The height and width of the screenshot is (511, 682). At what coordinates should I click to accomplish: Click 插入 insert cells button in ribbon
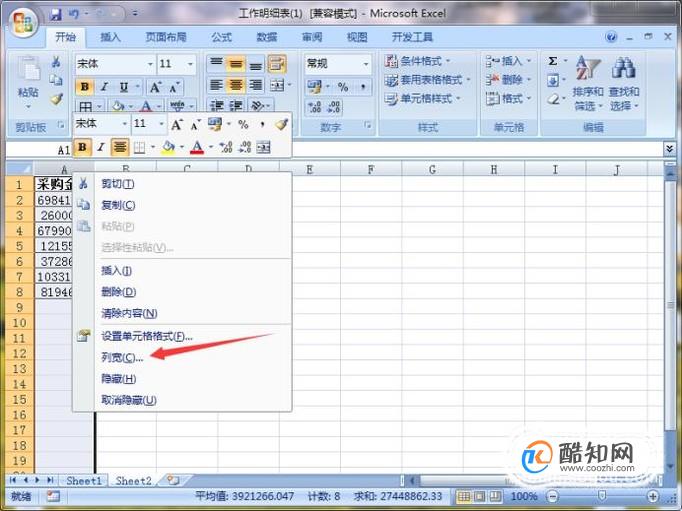point(508,61)
